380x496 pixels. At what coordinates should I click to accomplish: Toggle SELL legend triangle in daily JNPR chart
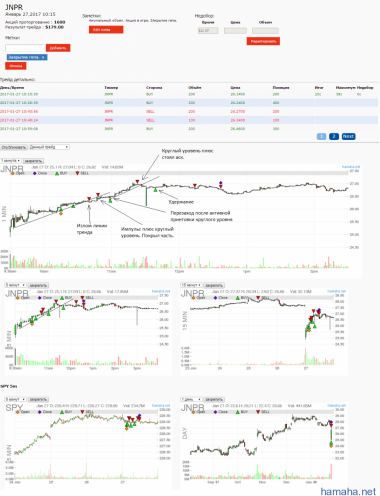pos(258,412)
